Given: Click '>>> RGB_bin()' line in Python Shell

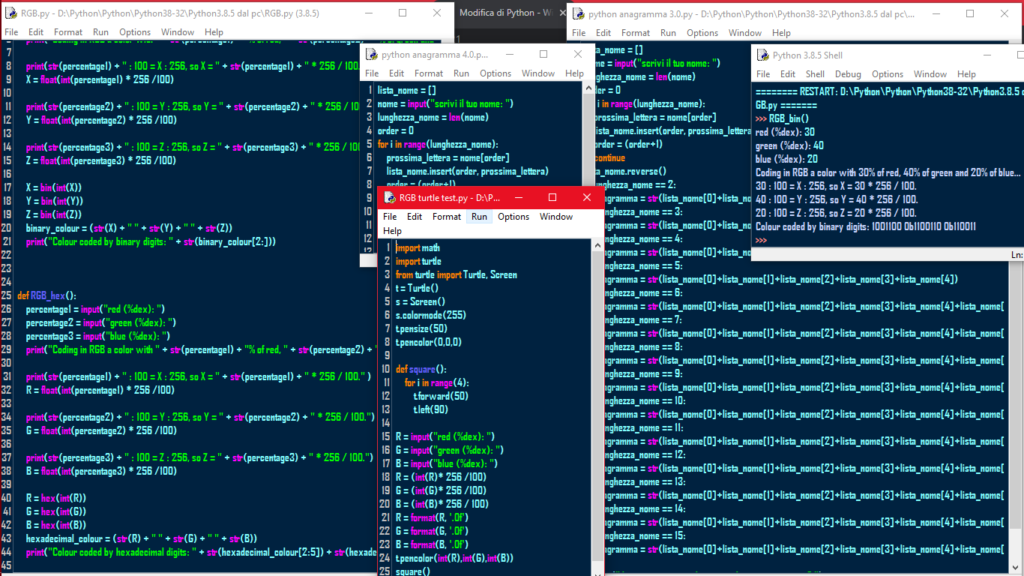Looking at the screenshot, I should point(782,118).
